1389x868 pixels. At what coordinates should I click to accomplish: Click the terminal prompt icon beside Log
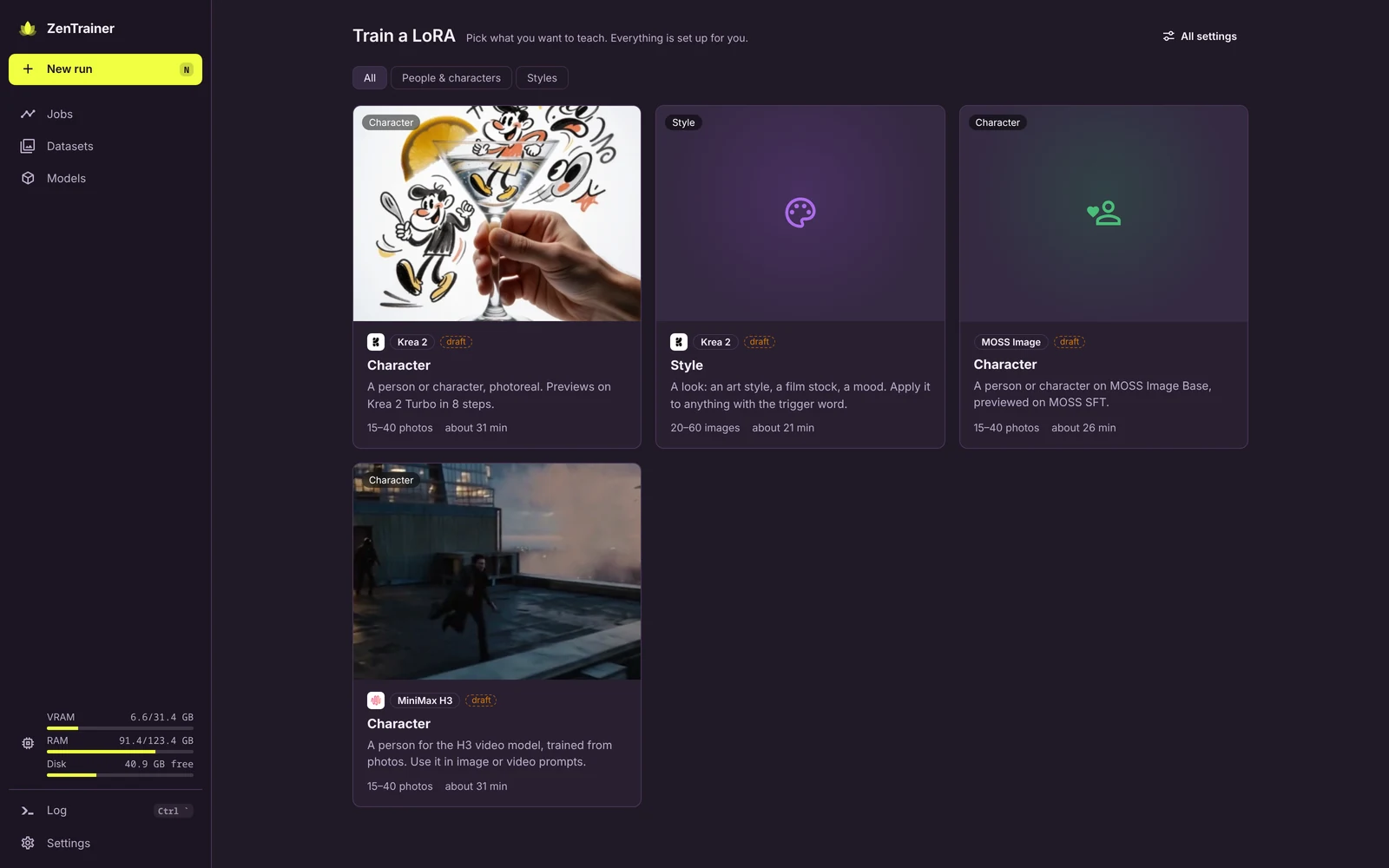[28, 811]
